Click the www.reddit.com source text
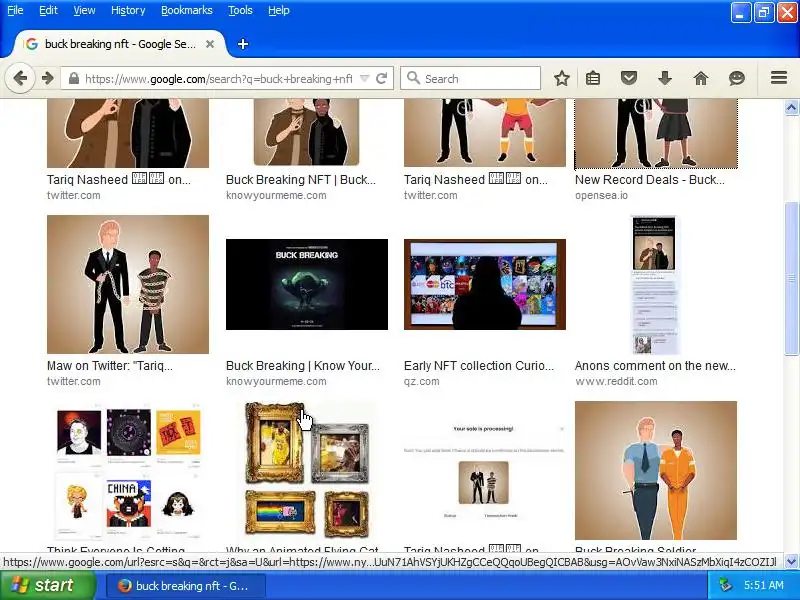Screen dimensions: 800x600 pyautogui.click(x=616, y=382)
